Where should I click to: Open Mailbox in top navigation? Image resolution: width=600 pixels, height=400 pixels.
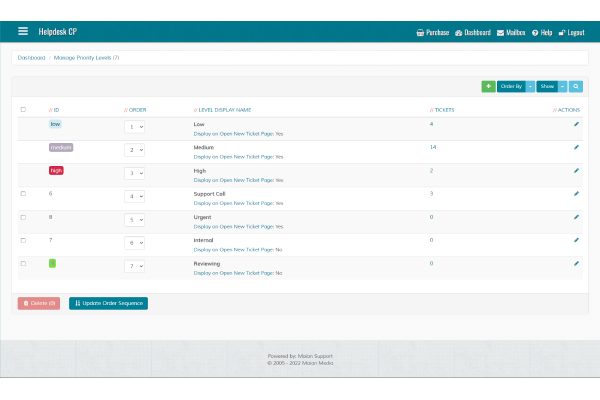click(x=511, y=33)
